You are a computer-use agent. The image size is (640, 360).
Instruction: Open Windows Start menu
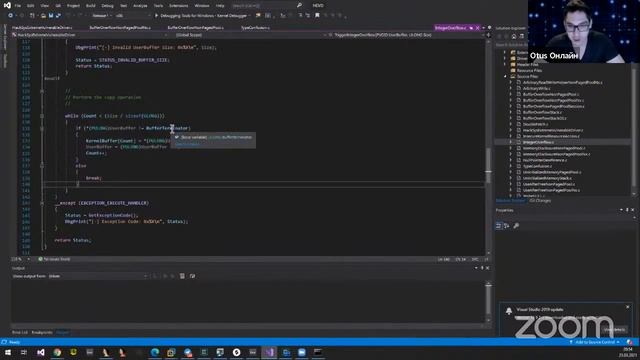[x=8, y=352]
